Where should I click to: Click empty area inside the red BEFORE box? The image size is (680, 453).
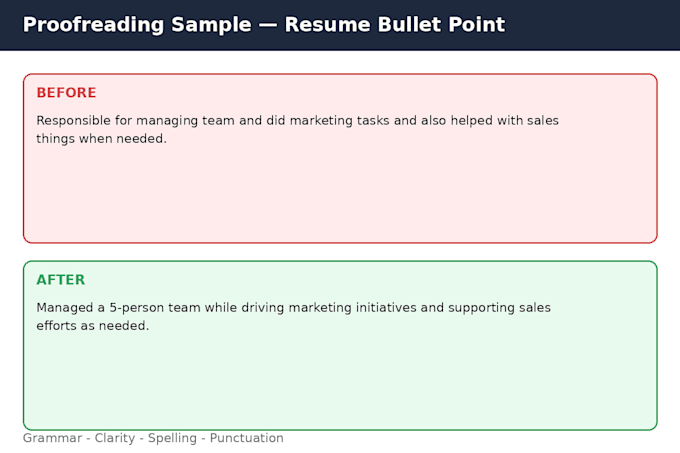pyautogui.click(x=340, y=195)
